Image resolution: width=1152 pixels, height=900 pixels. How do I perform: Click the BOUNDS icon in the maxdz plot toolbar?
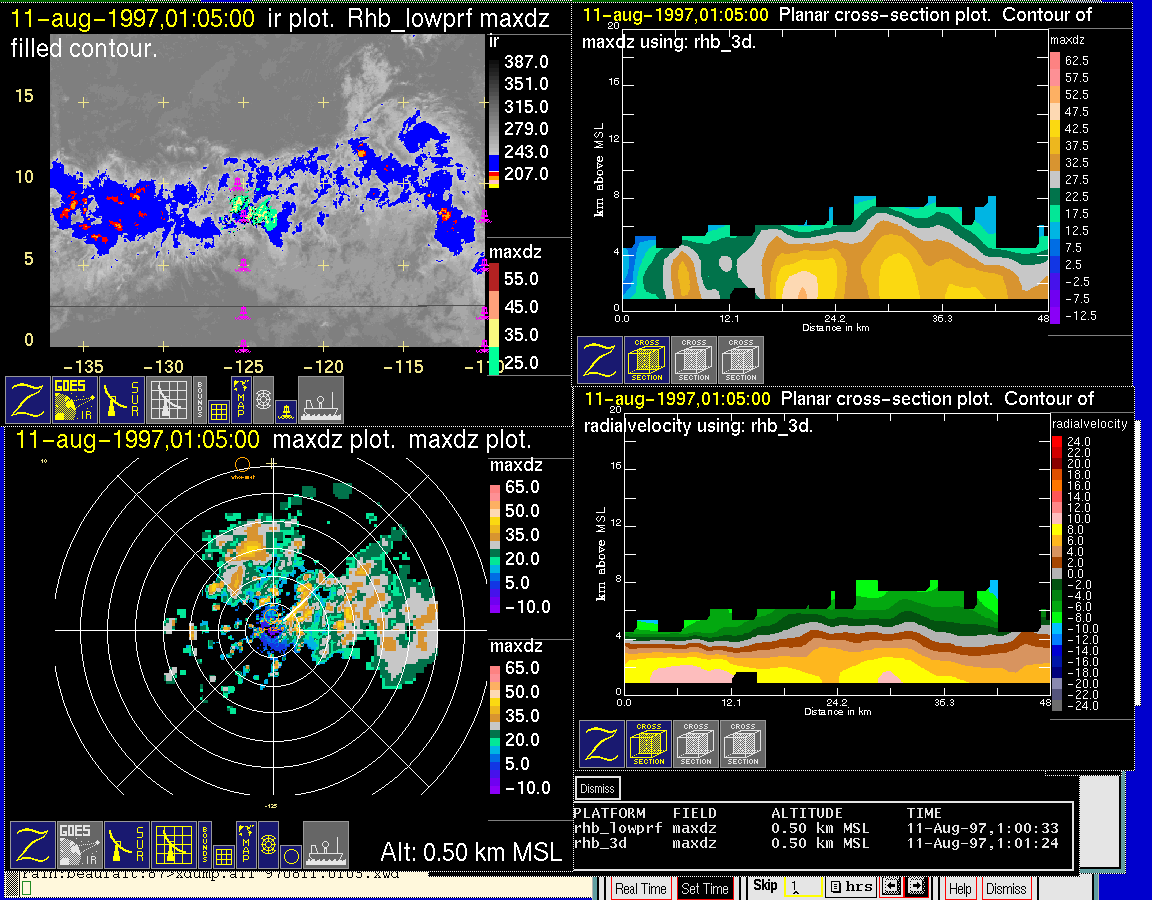tap(204, 845)
